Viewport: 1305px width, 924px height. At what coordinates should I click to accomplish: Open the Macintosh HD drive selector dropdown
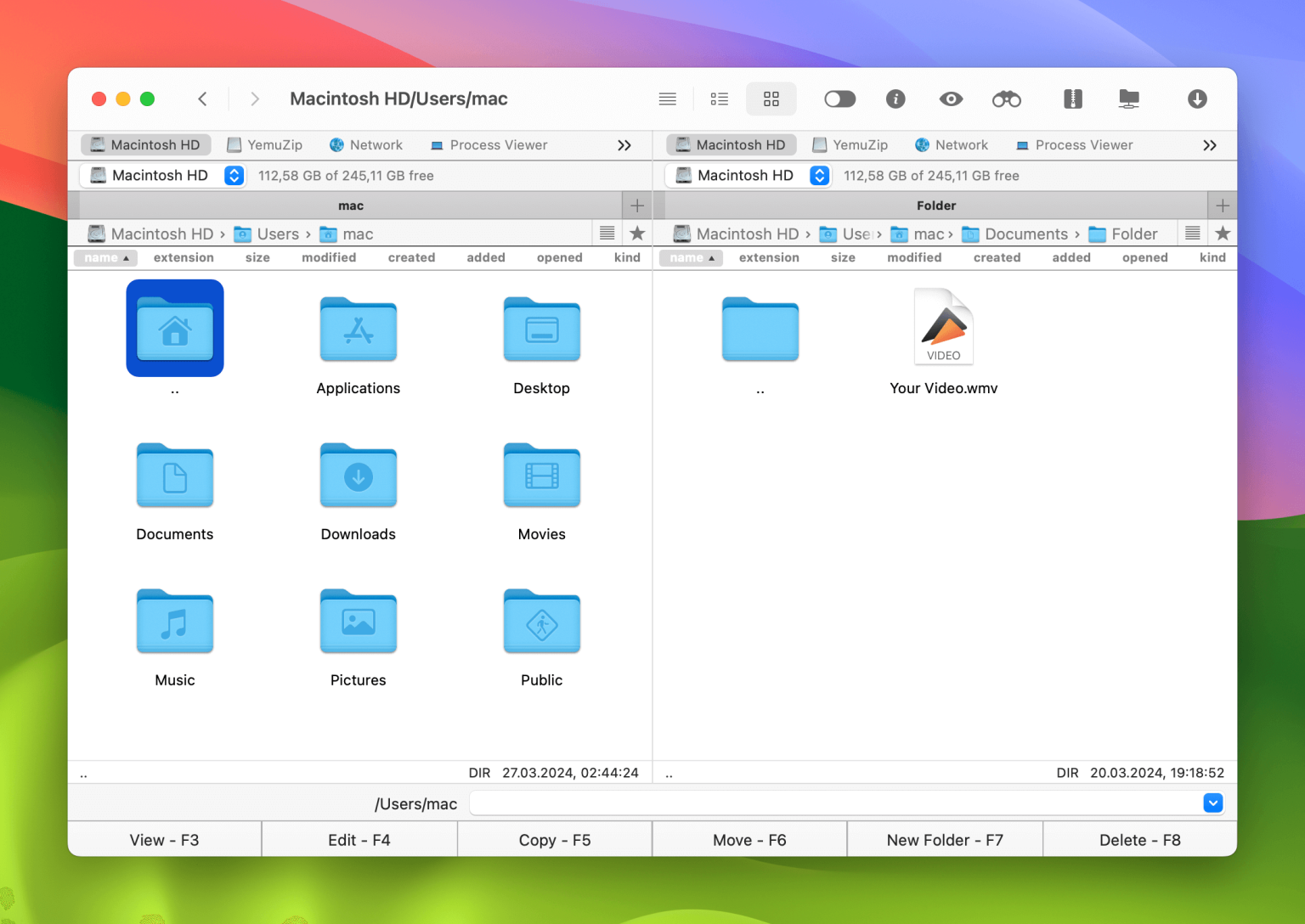click(234, 176)
